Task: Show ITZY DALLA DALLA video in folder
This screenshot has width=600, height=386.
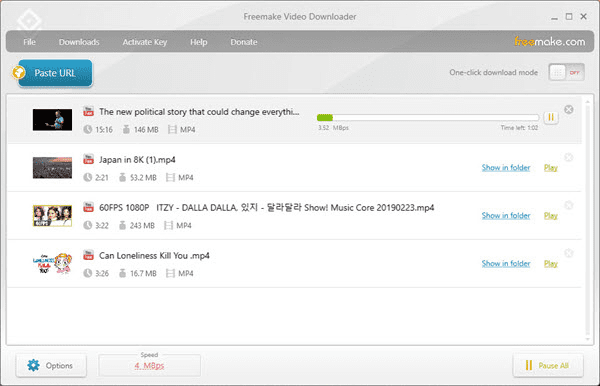Action: pyautogui.click(x=506, y=215)
